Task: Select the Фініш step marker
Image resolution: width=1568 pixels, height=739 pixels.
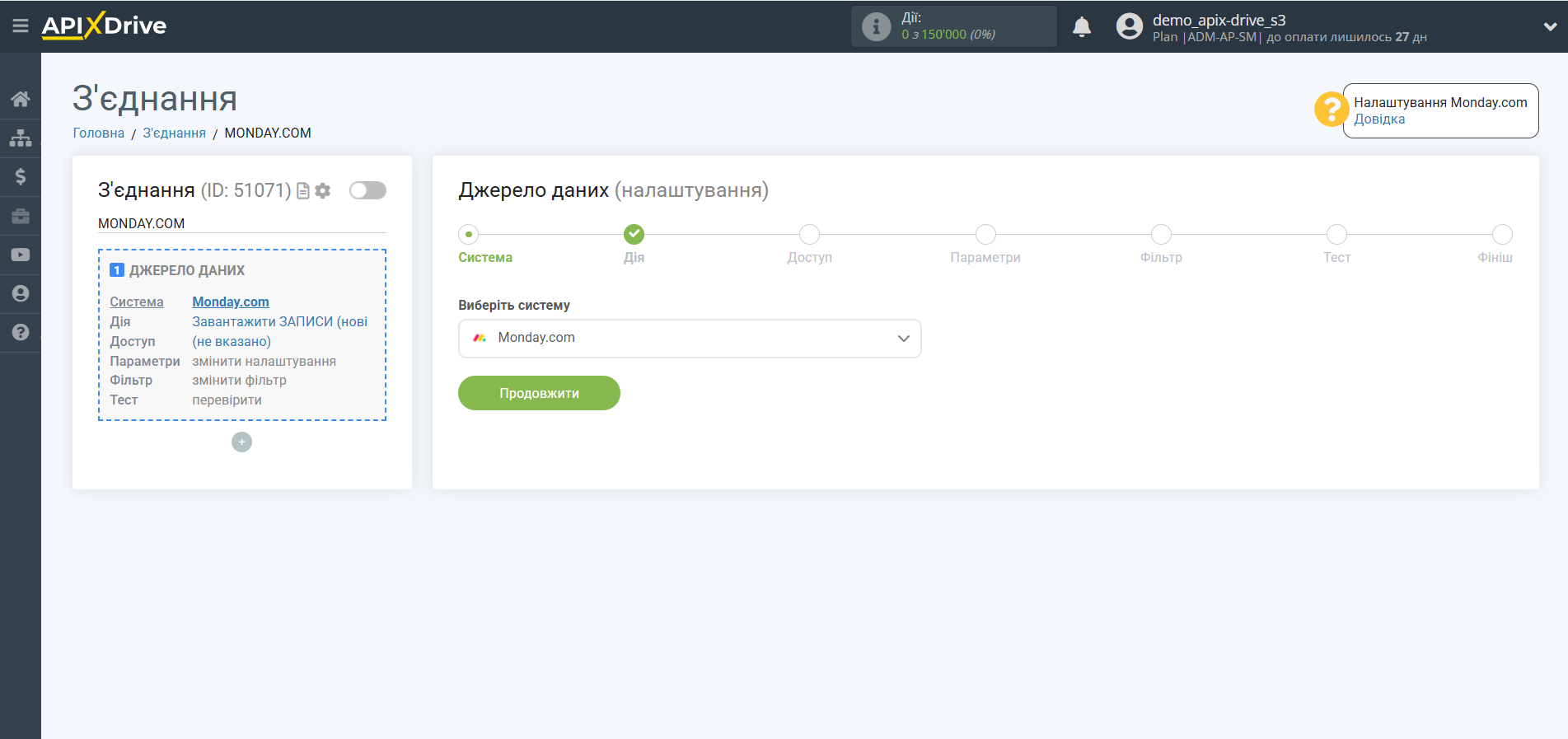Action: (1502, 235)
